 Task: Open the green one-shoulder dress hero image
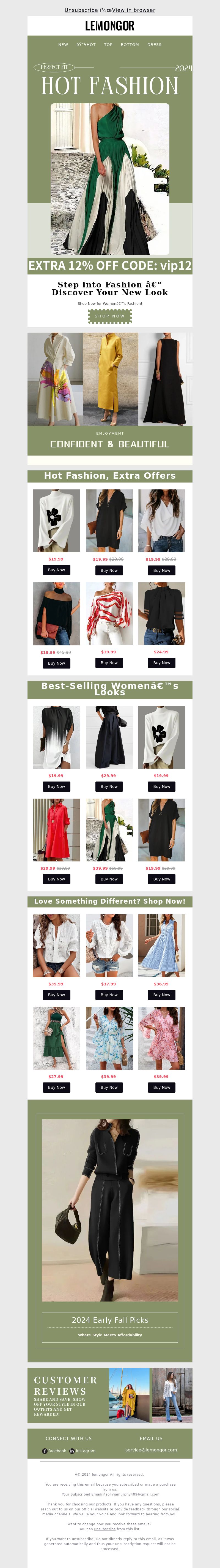click(110, 179)
